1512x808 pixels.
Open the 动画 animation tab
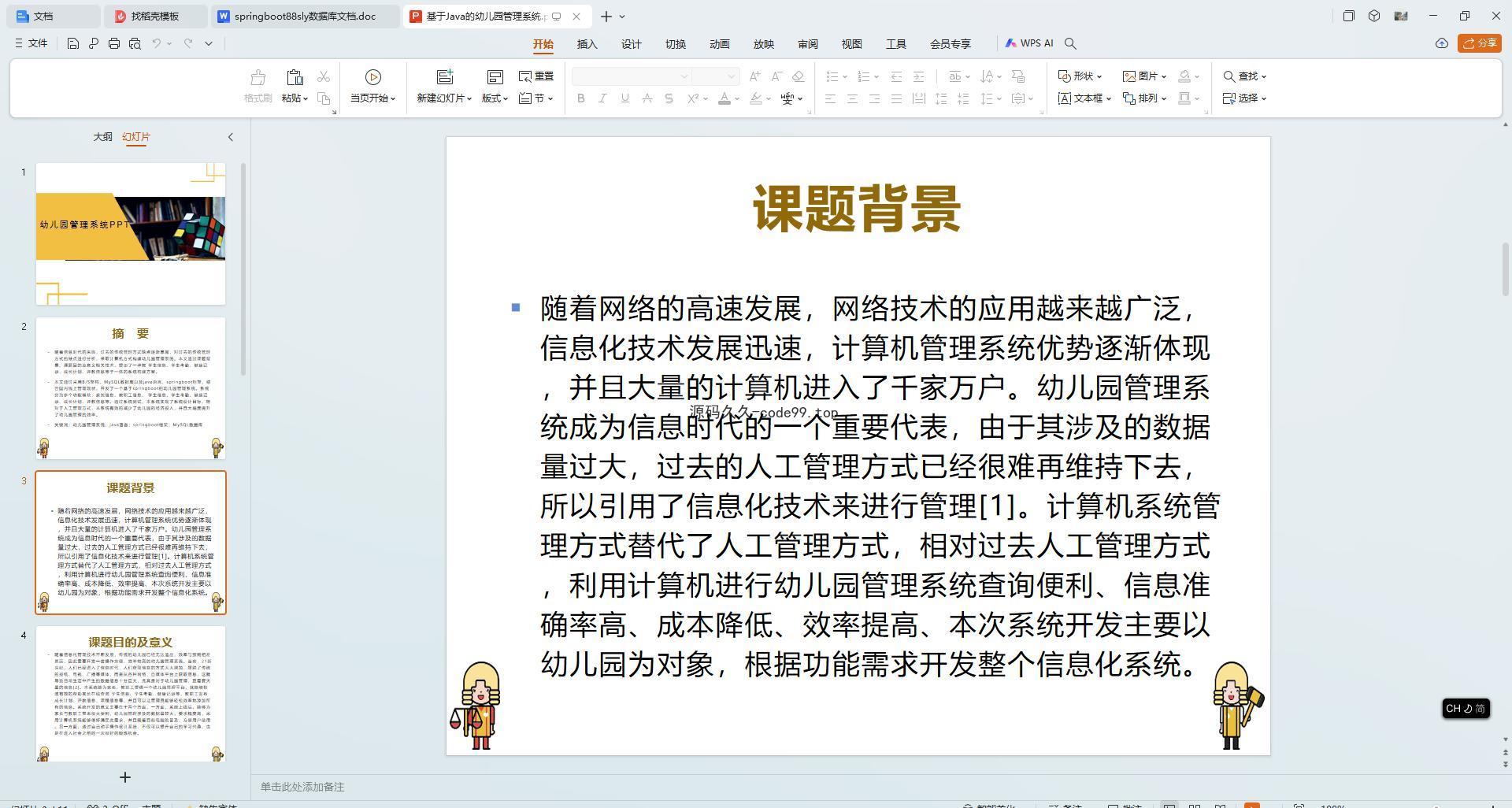[720, 44]
